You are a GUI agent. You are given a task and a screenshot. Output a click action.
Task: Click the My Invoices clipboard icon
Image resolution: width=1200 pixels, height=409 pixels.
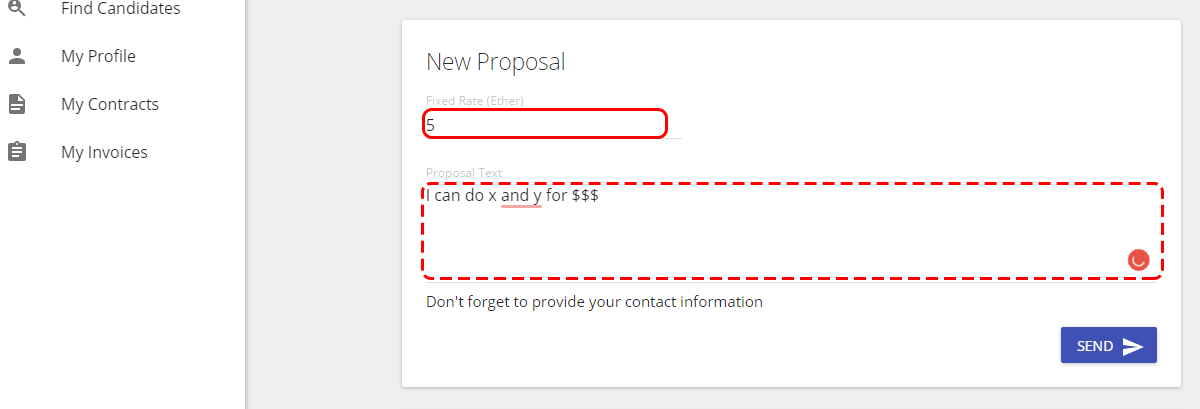pyautogui.click(x=17, y=152)
